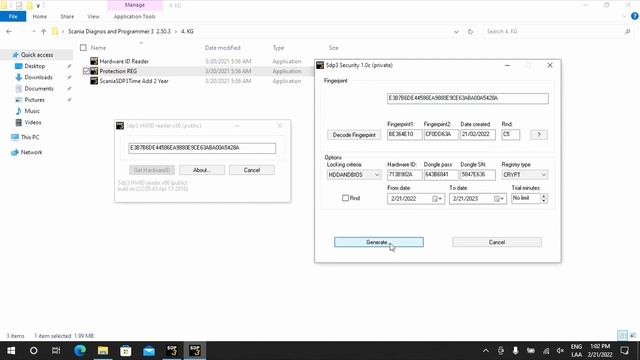
Task: Open the Home ribbon tab
Action: [x=40, y=17]
